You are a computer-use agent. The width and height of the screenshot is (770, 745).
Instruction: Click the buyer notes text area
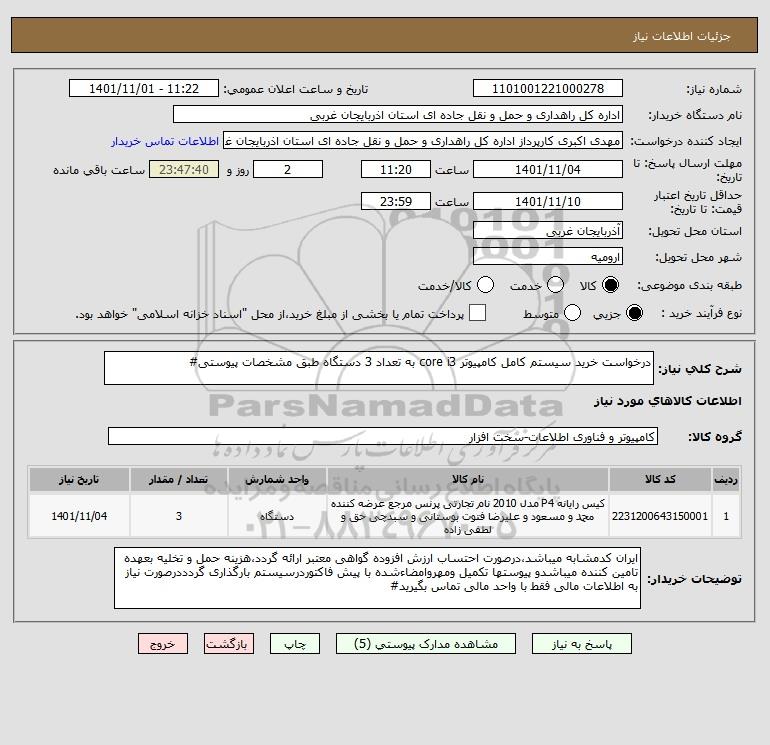[x=377, y=578]
